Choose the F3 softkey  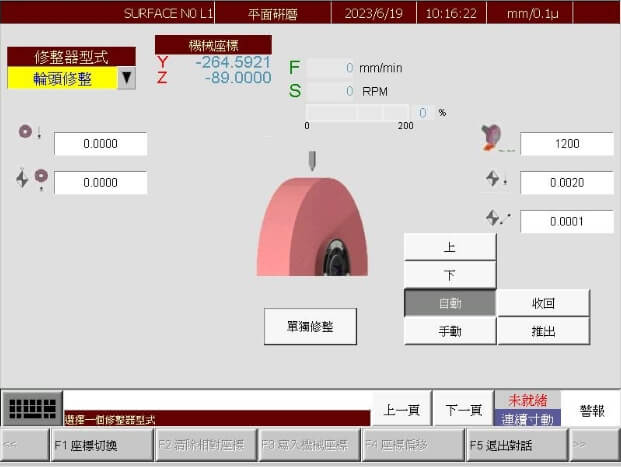310,445
